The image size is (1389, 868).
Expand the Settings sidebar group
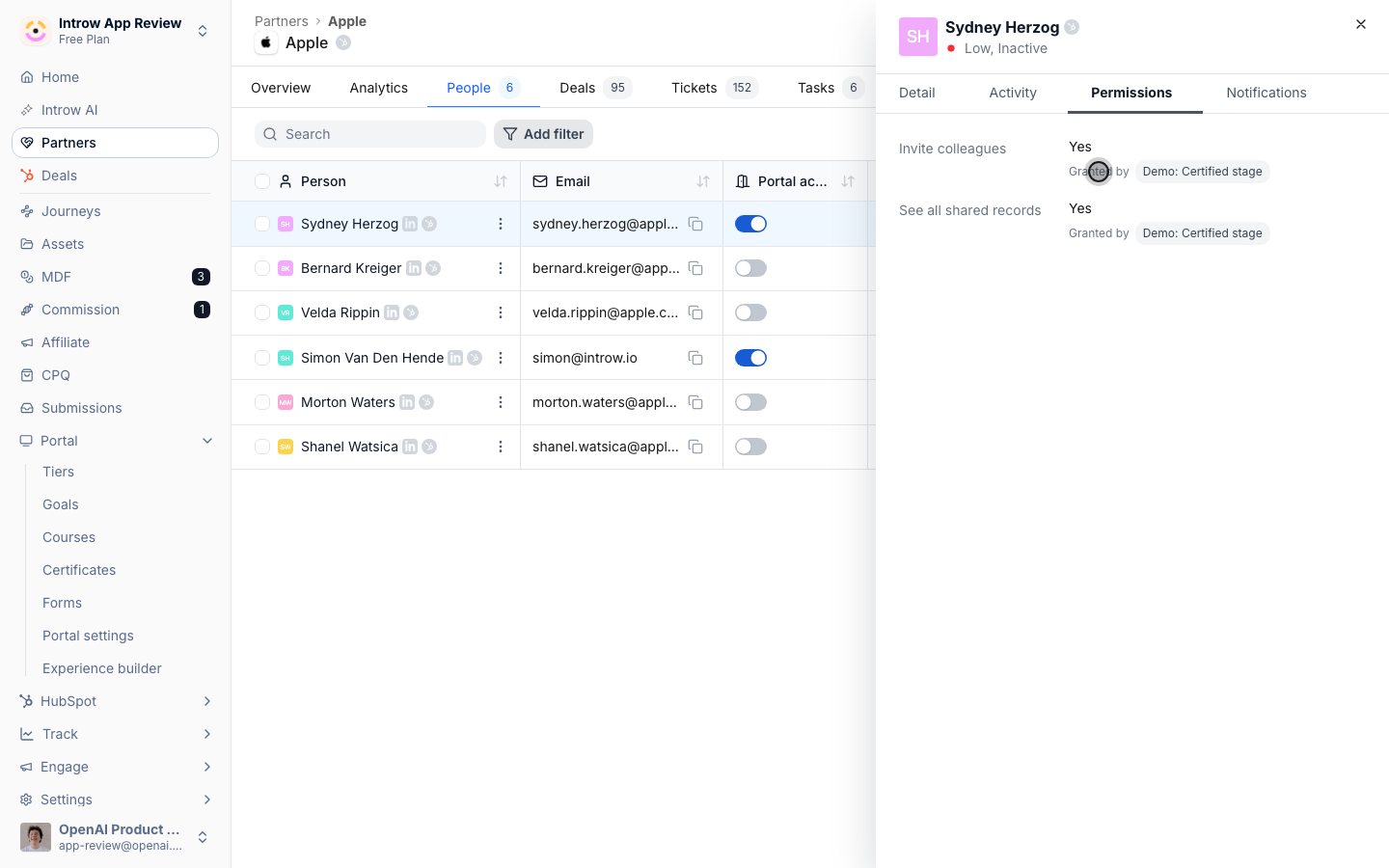[115, 800]
